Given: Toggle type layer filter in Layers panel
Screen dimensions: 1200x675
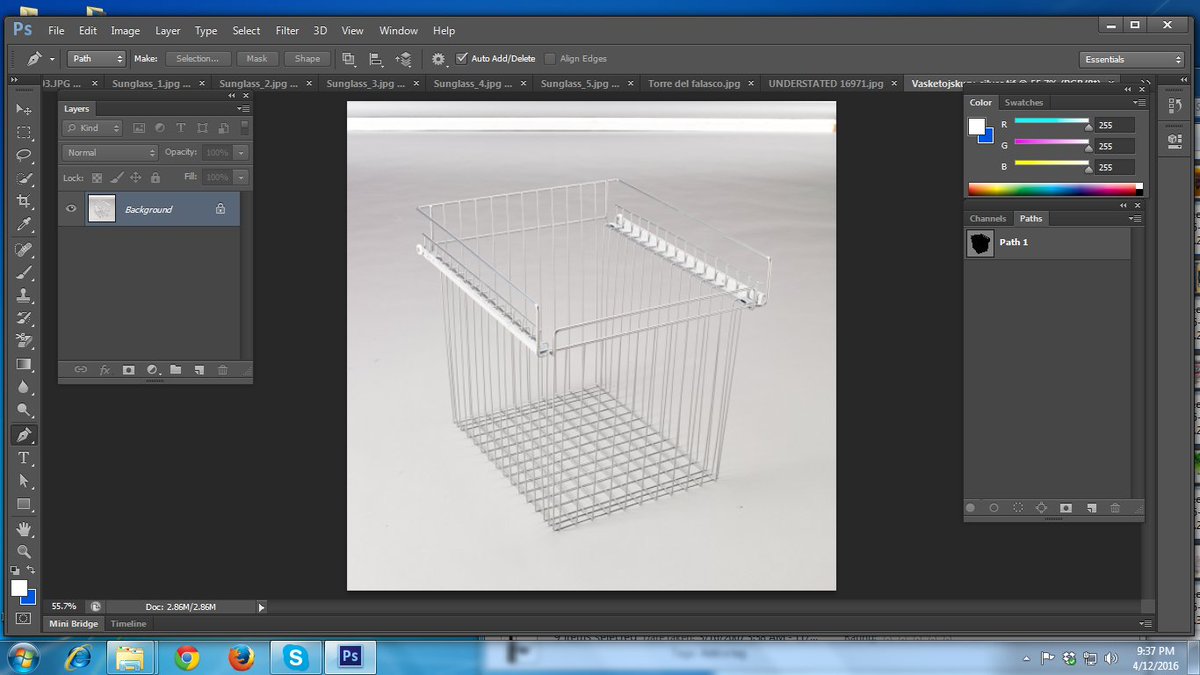Looking at the screenshot, I should click(181, 128).
